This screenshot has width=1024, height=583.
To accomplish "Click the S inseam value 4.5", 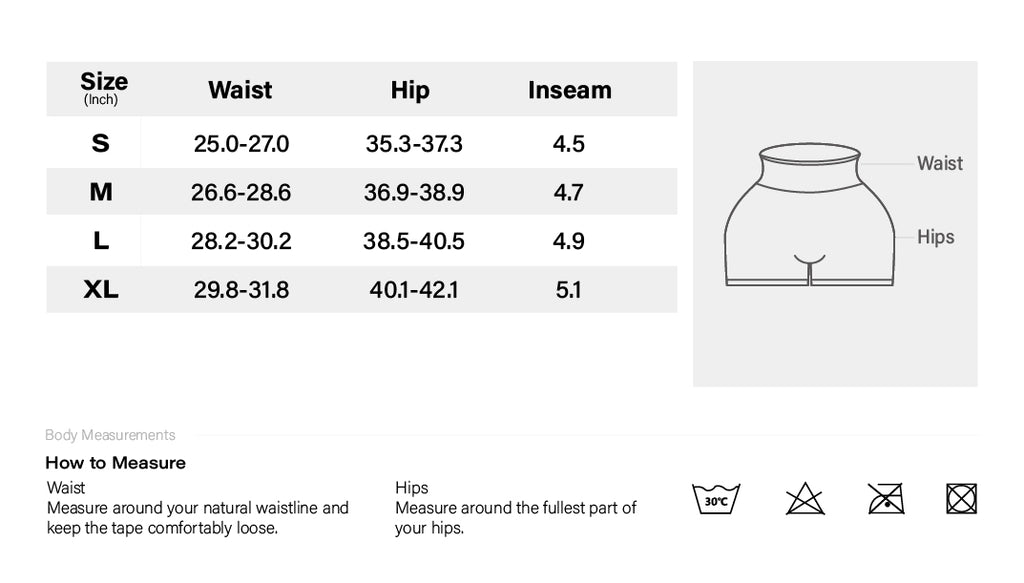I will (x=568, y=144).
